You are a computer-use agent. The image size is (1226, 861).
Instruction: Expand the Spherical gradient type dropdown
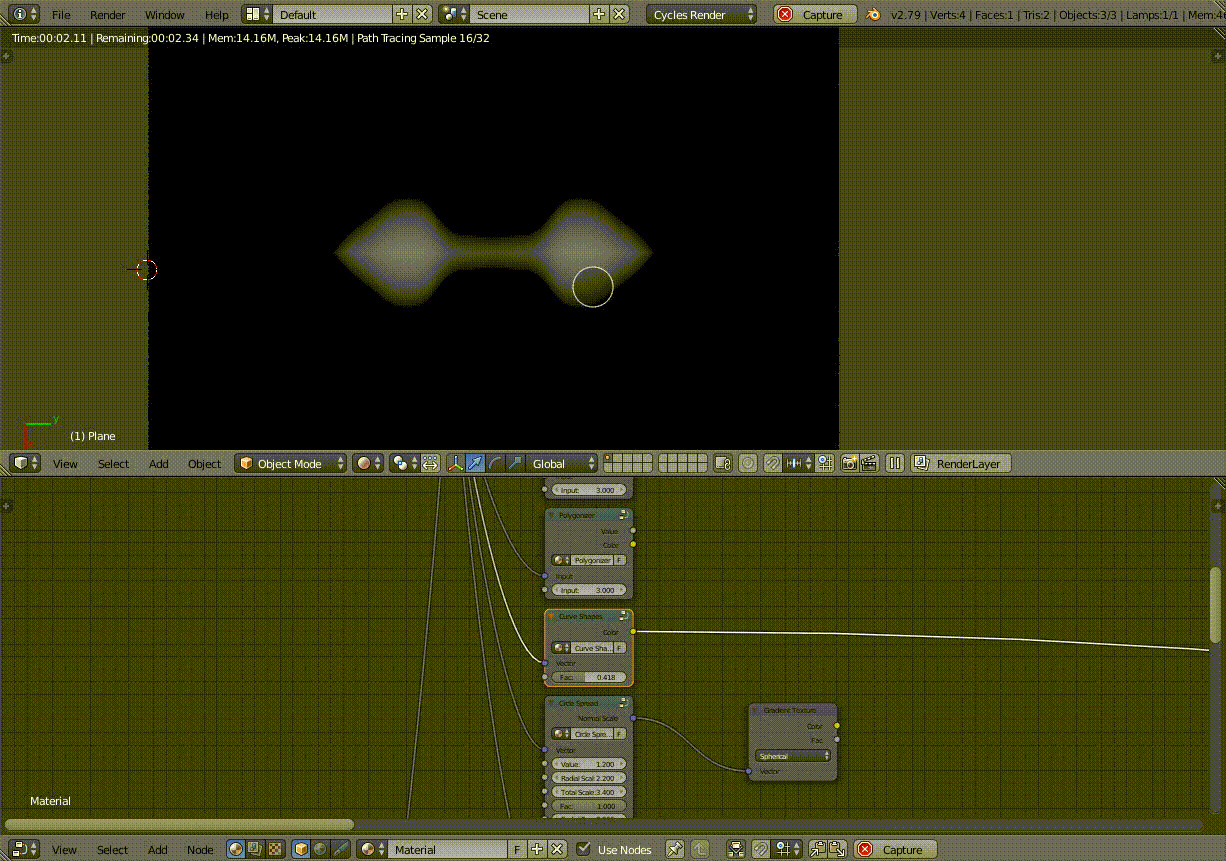pos(794,756)
